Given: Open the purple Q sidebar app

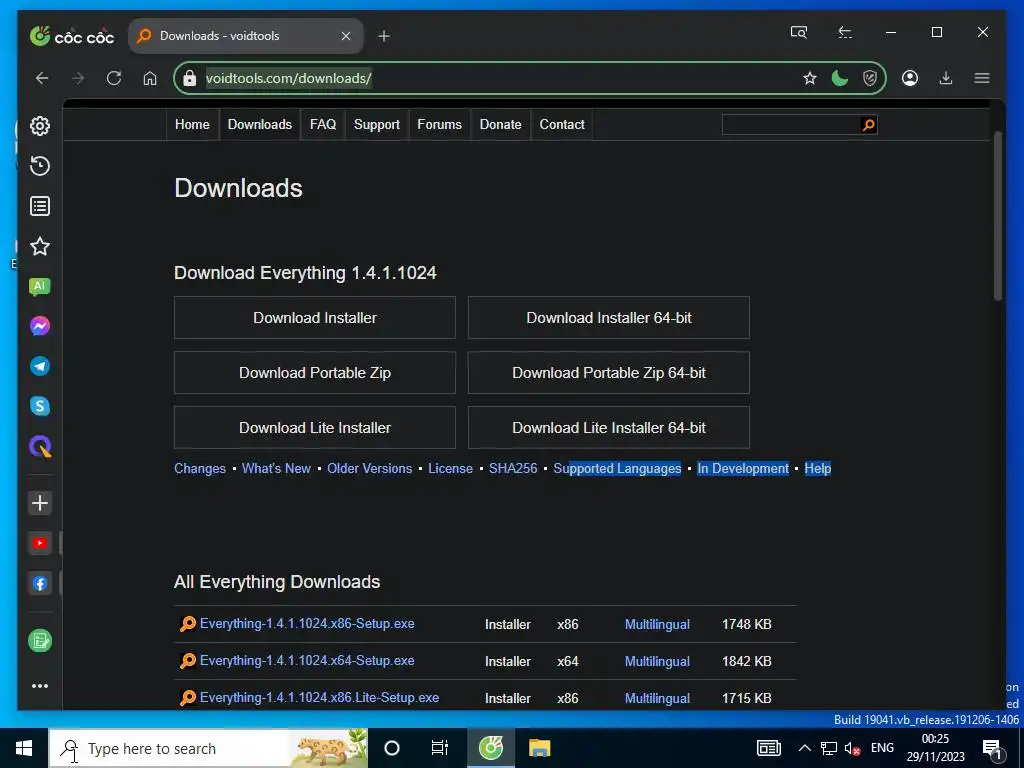Looking at the screenshot, I should 40,447.
